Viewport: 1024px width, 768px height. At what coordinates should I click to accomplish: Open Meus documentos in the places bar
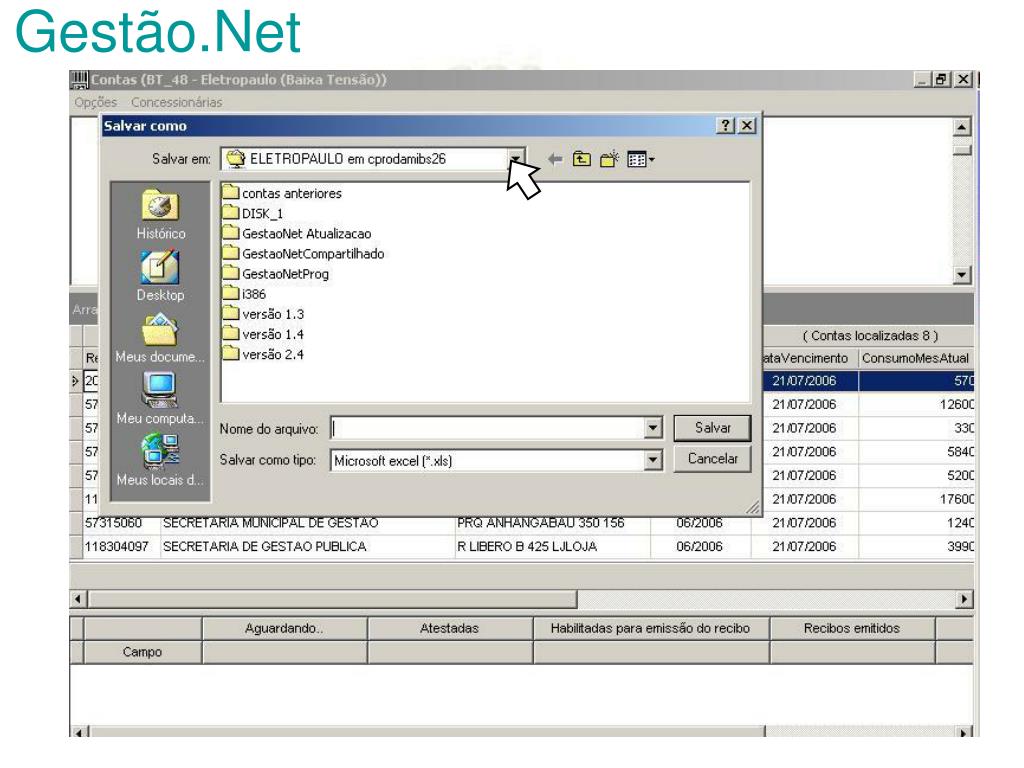tap(160, 338)
